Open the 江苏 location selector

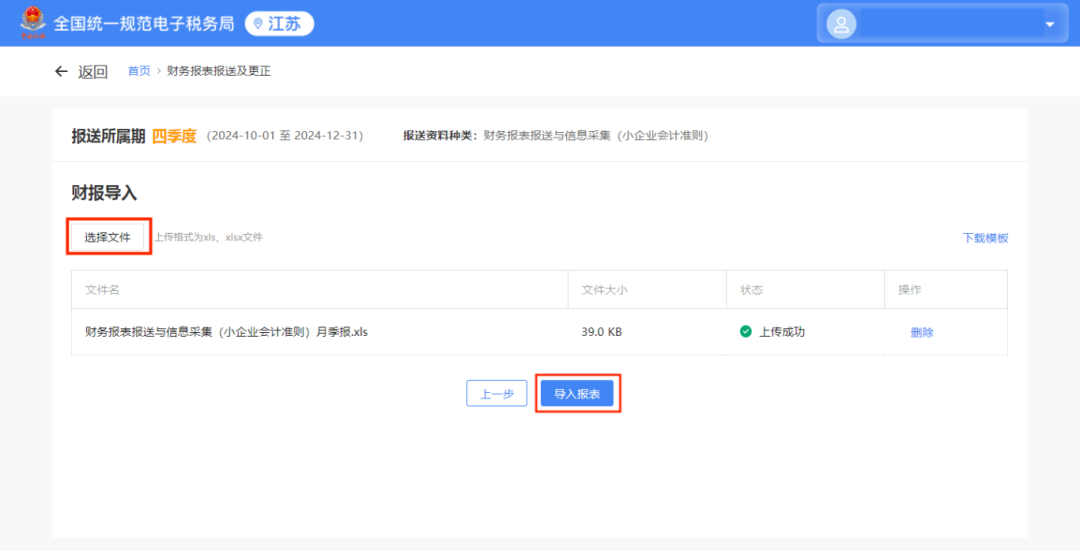[x=280, y=23]
